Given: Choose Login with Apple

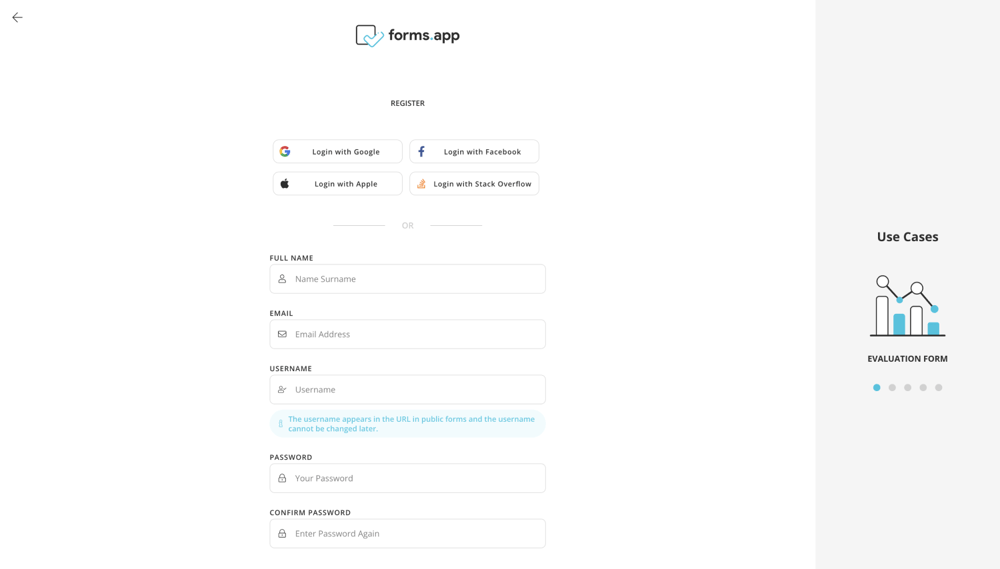Looking at the screenshot, I should [338, 184].
